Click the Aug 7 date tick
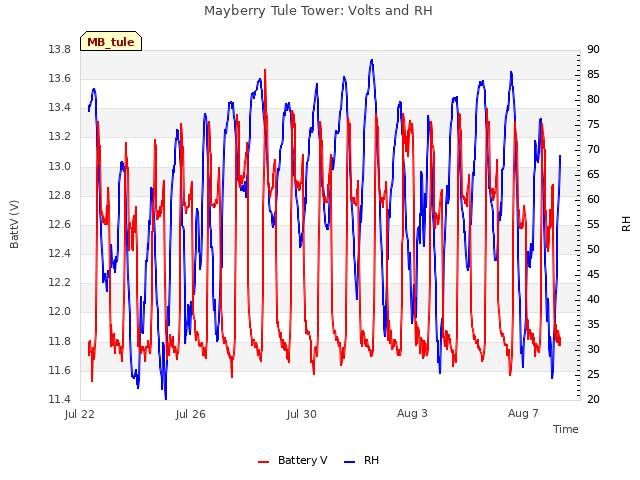Image resolution: width=640 pixels, height=480 pixels. tap(523, 413)
